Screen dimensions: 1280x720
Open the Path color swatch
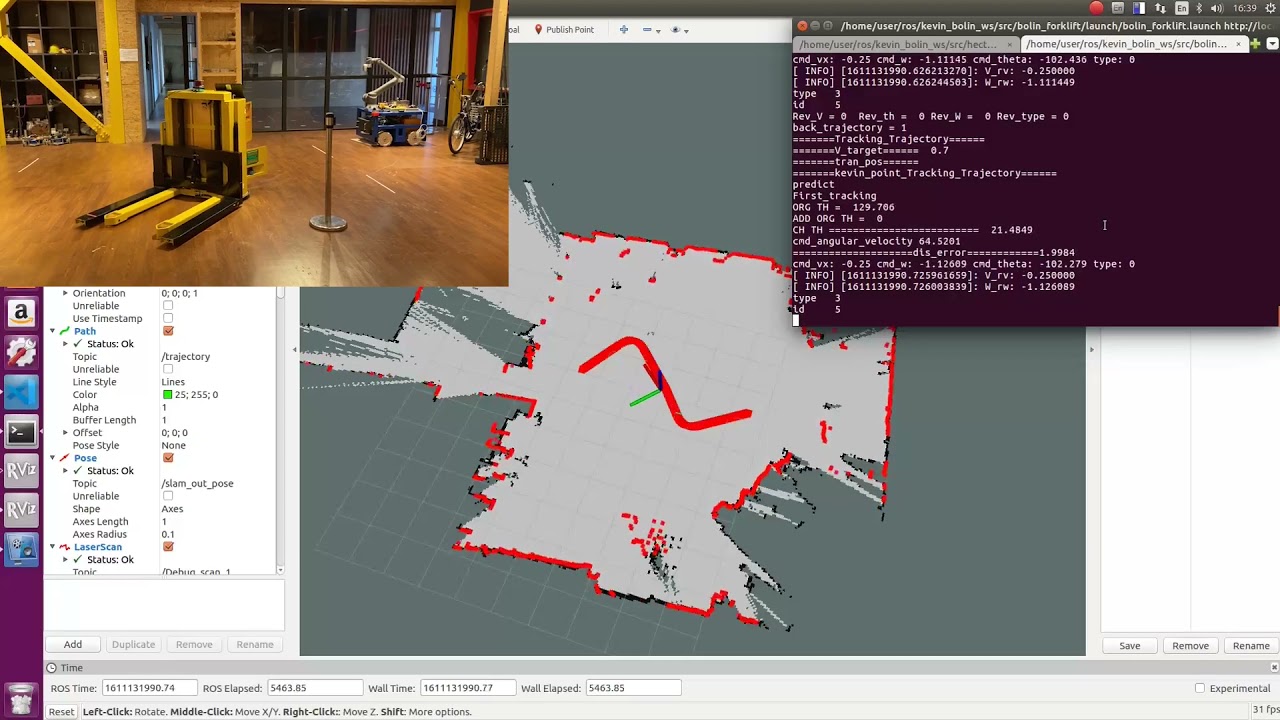coord(167,395)
